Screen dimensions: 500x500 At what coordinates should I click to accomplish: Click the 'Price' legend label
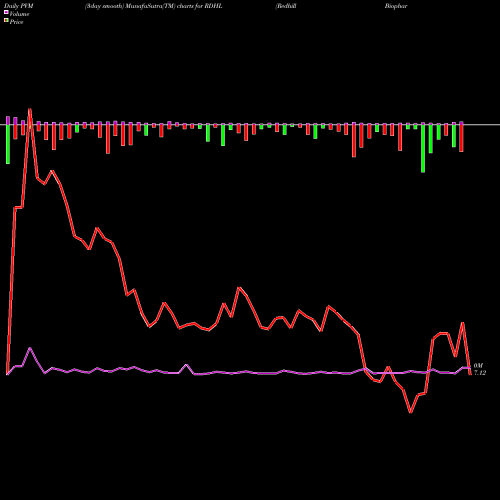(x=16, y=22)
